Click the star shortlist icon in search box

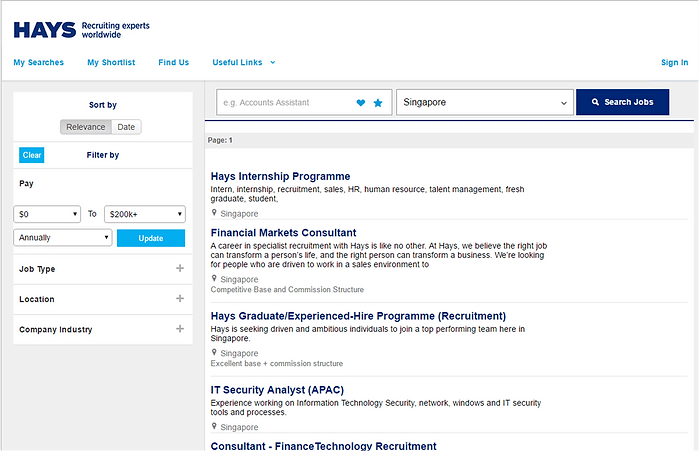pyautogui.click(x=378, y=103)
